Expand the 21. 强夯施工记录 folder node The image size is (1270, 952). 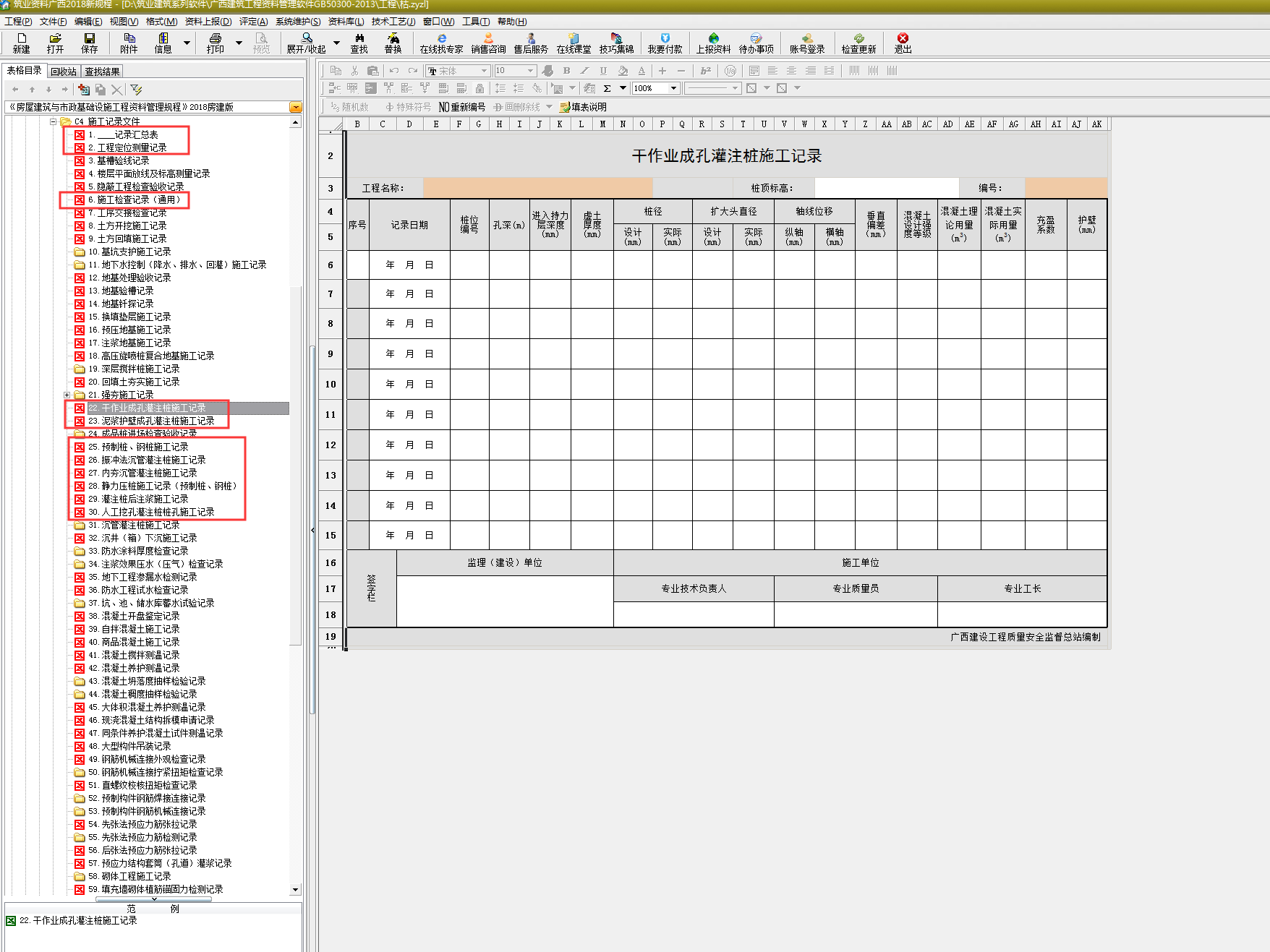(67, 395)
